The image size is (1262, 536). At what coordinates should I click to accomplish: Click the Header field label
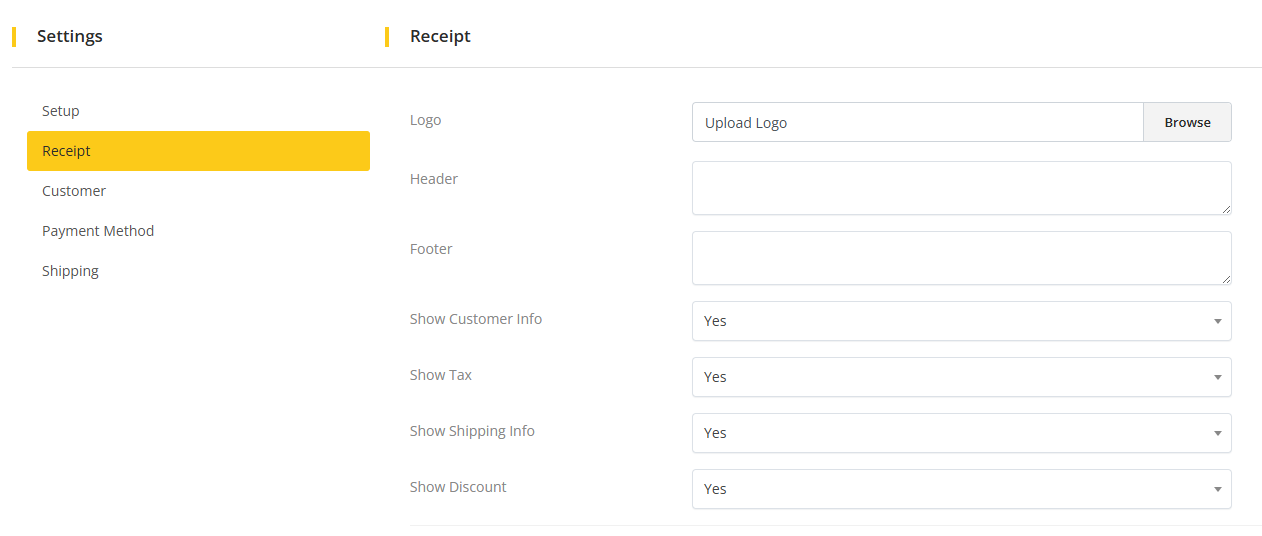point(434,179)
